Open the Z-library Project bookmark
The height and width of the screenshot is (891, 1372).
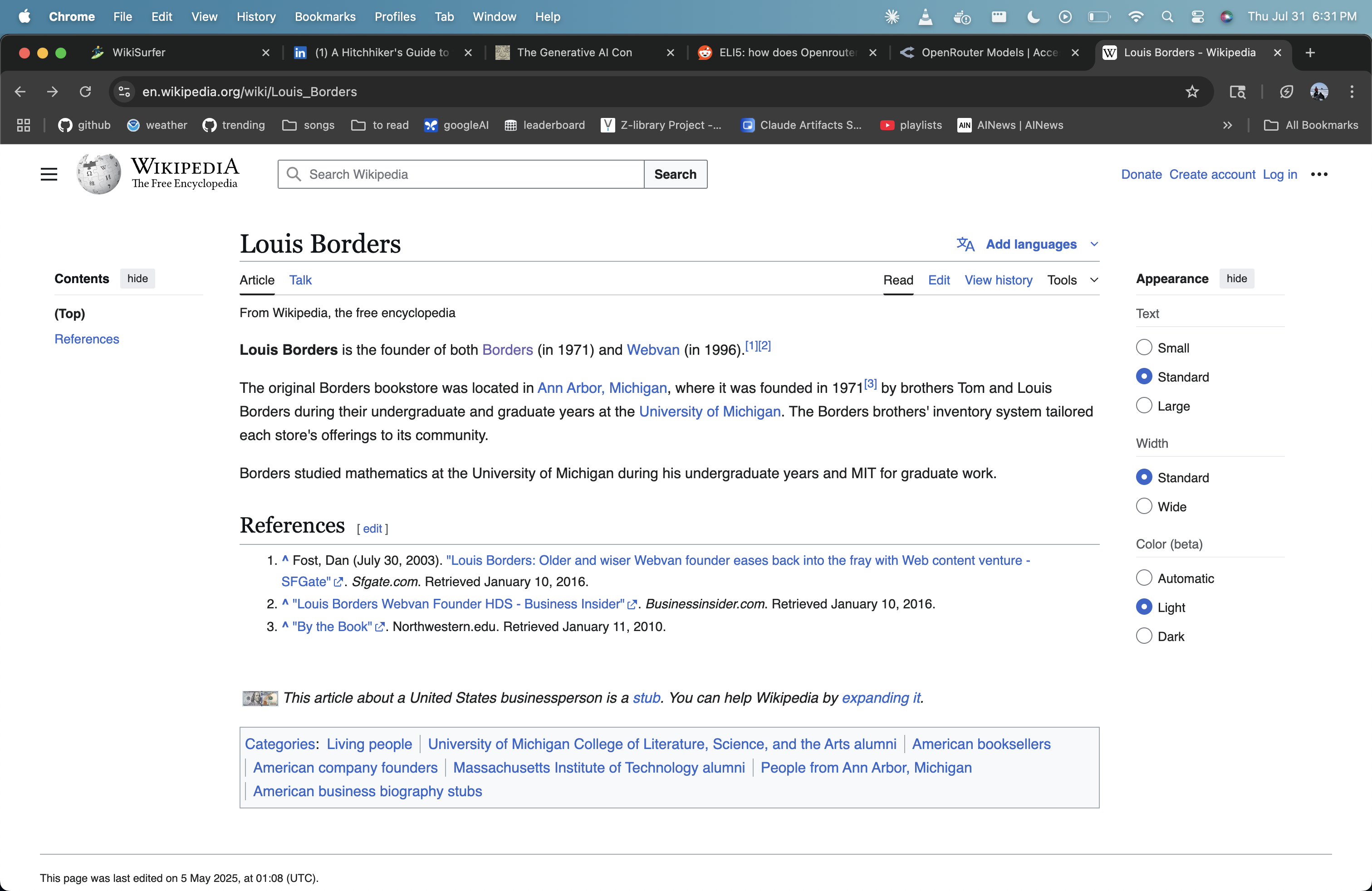[x=661, y=125]
